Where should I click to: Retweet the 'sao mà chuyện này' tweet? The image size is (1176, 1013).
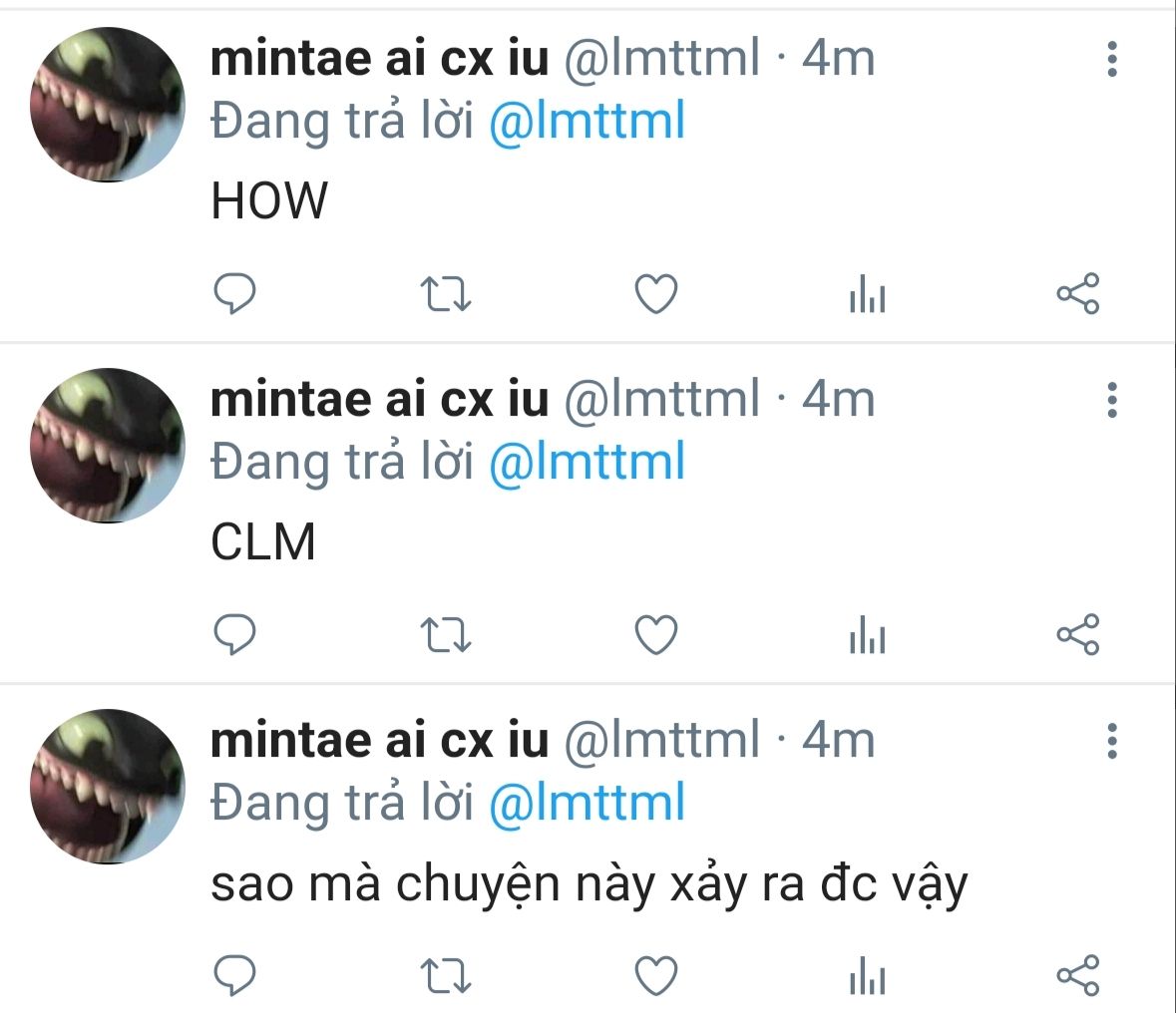[x=445, y=976]
